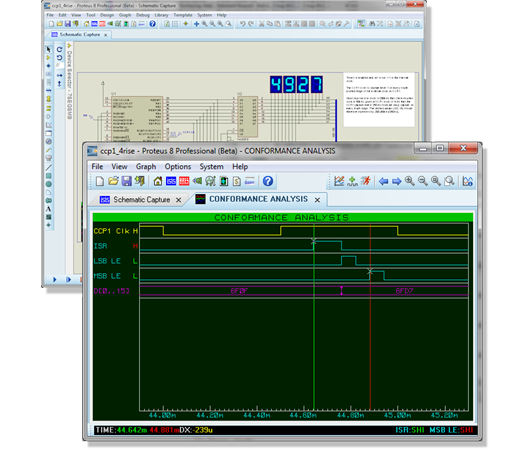Click Play simulation button in back window
This screenshot has height=450, width=531.
coord(55,279)
